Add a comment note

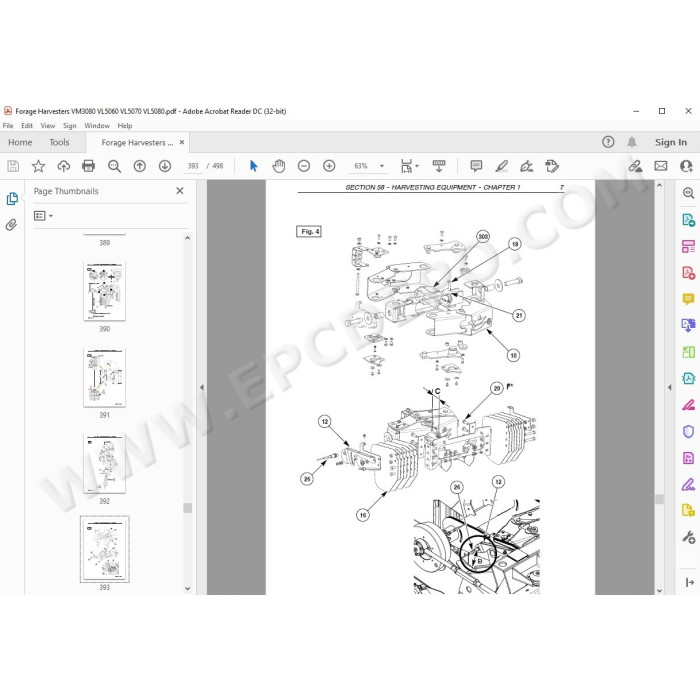pyautogui.click(x=476, y=166)
